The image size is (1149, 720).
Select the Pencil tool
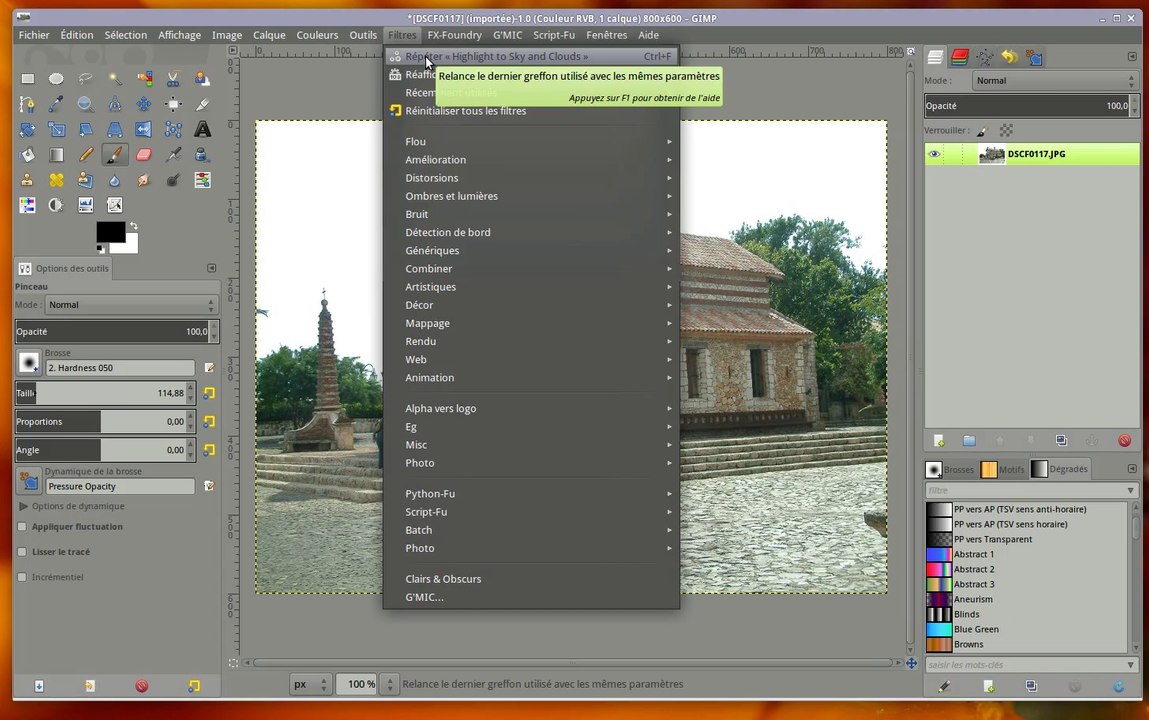click(x=86, y=155)
